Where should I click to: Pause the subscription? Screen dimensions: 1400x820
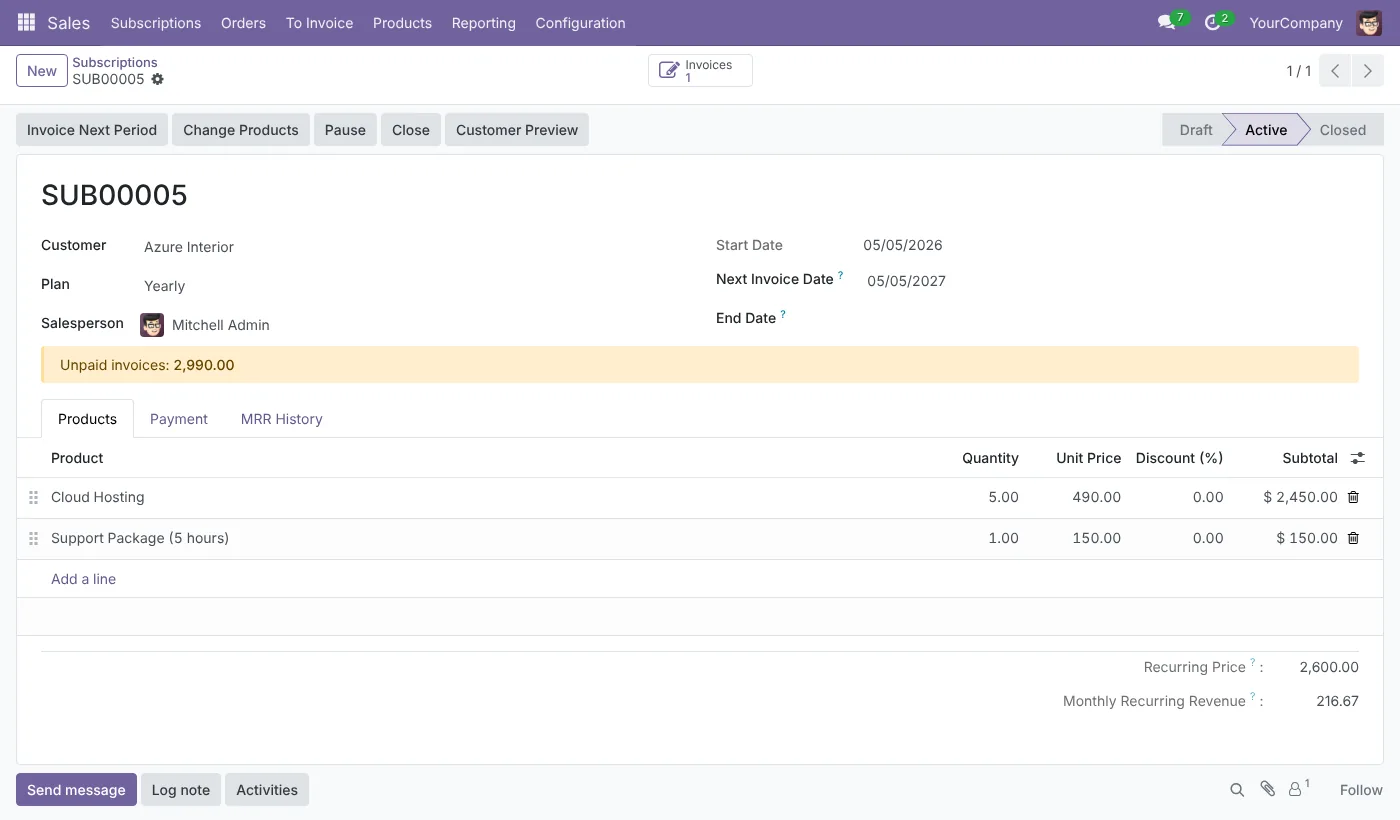tap(345, 130)
